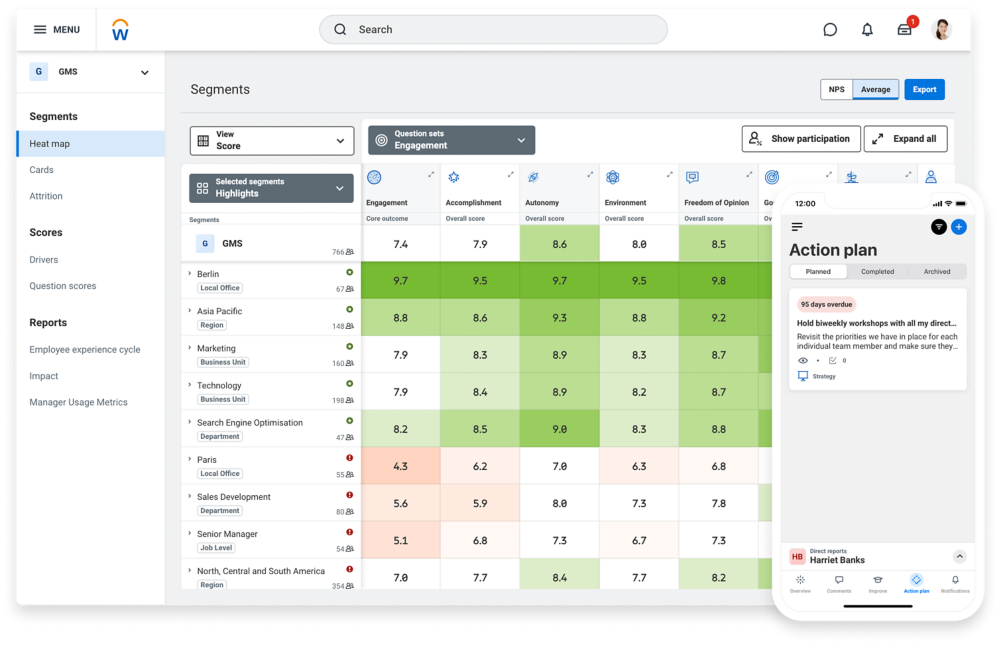Expand the Engagement column arrows icon
This screenshot has height=645, width=1000.
click(431, 175)
